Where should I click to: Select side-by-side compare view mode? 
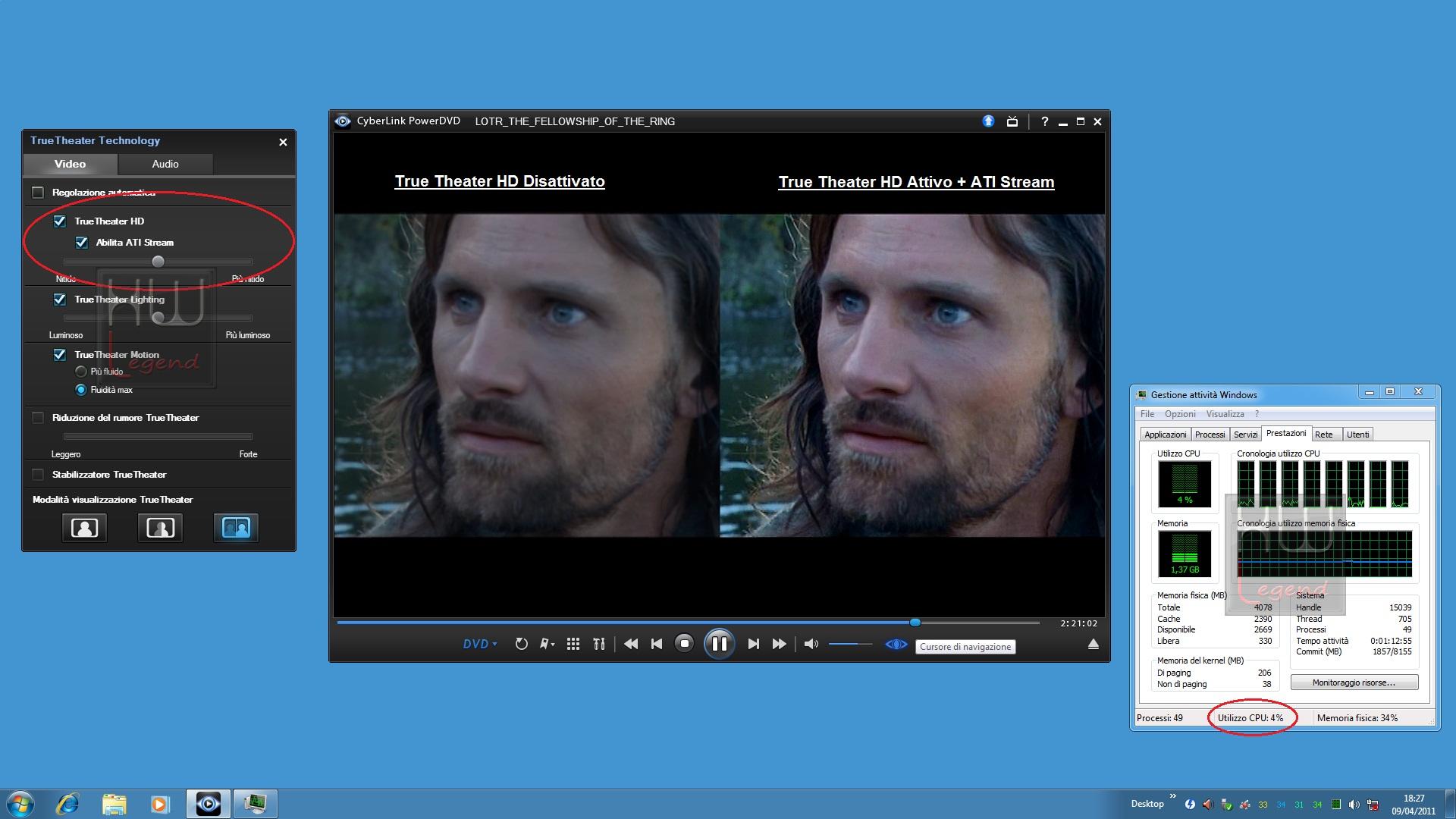[236, 528]
